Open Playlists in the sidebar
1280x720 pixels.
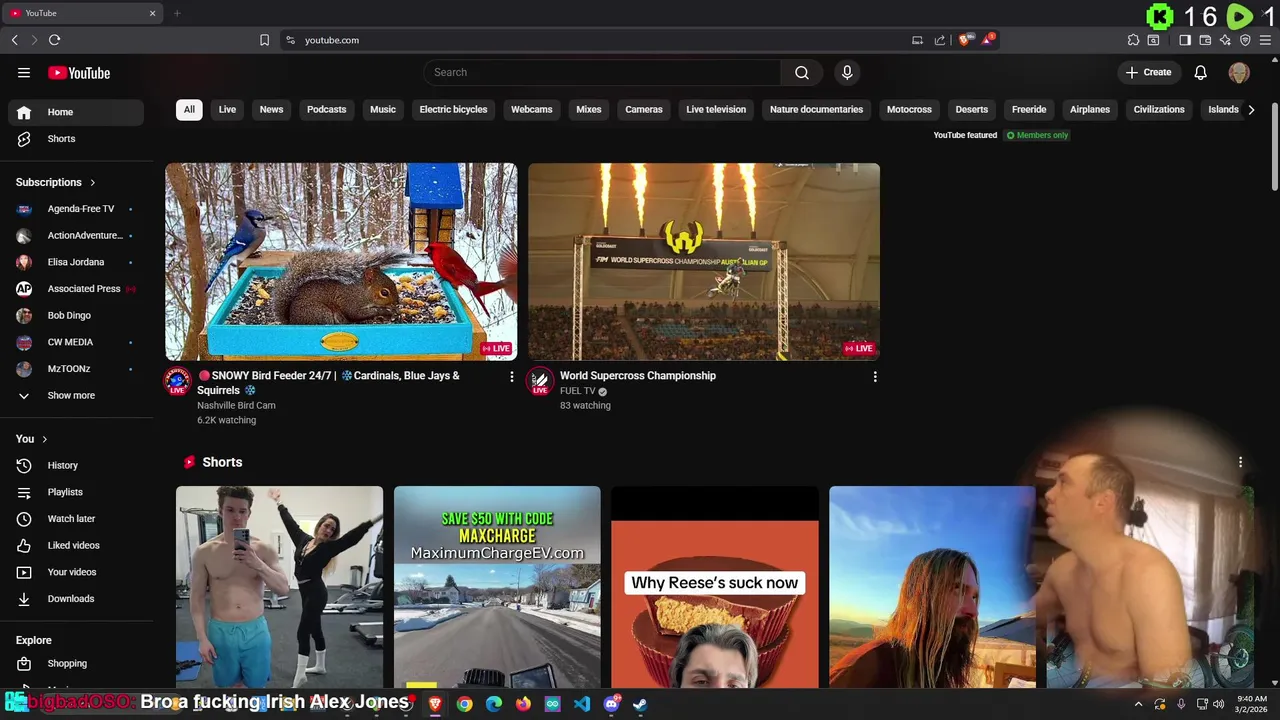click(76, 492)
